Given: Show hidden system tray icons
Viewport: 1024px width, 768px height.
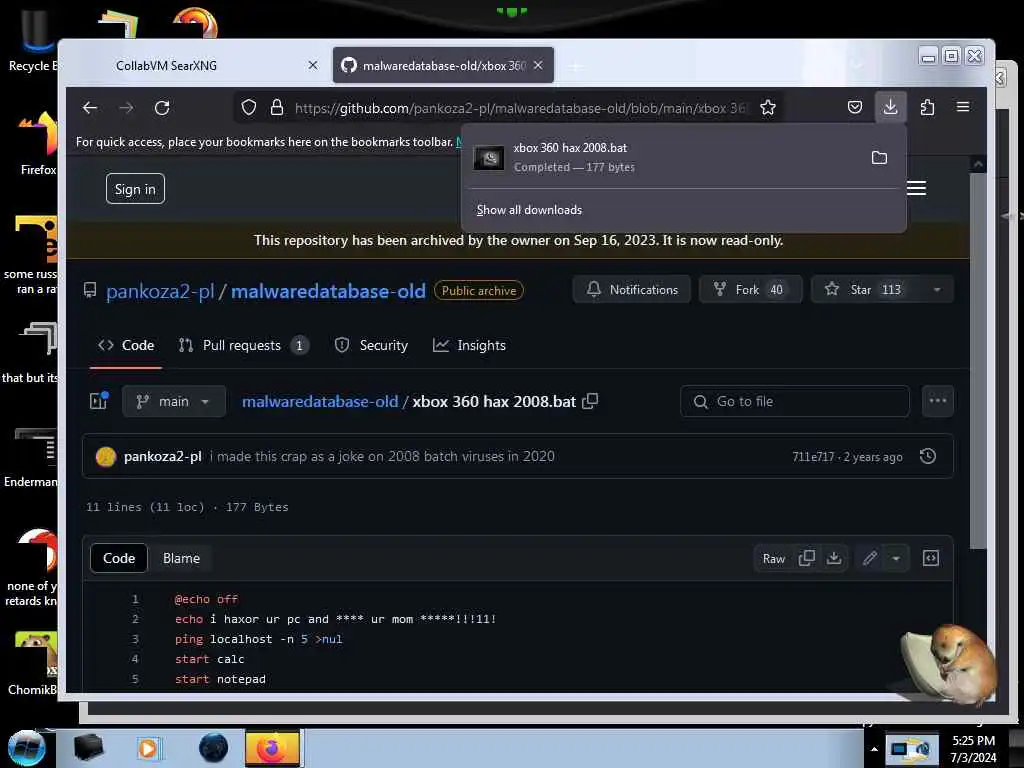Looking at the screenshot, I should point(874,749).
